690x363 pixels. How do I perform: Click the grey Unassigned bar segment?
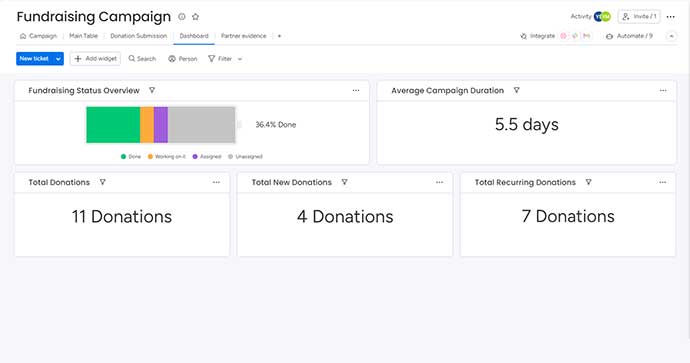click(202, 125)
